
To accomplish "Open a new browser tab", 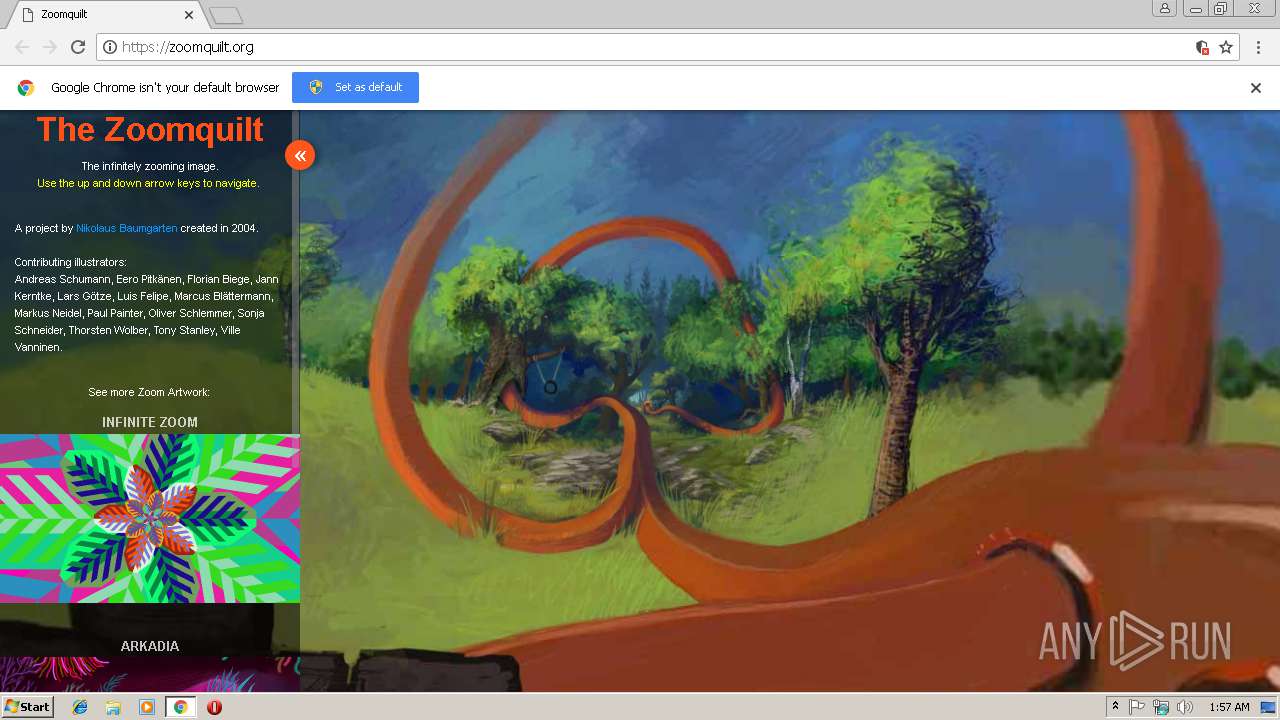I will coord(226,15).
